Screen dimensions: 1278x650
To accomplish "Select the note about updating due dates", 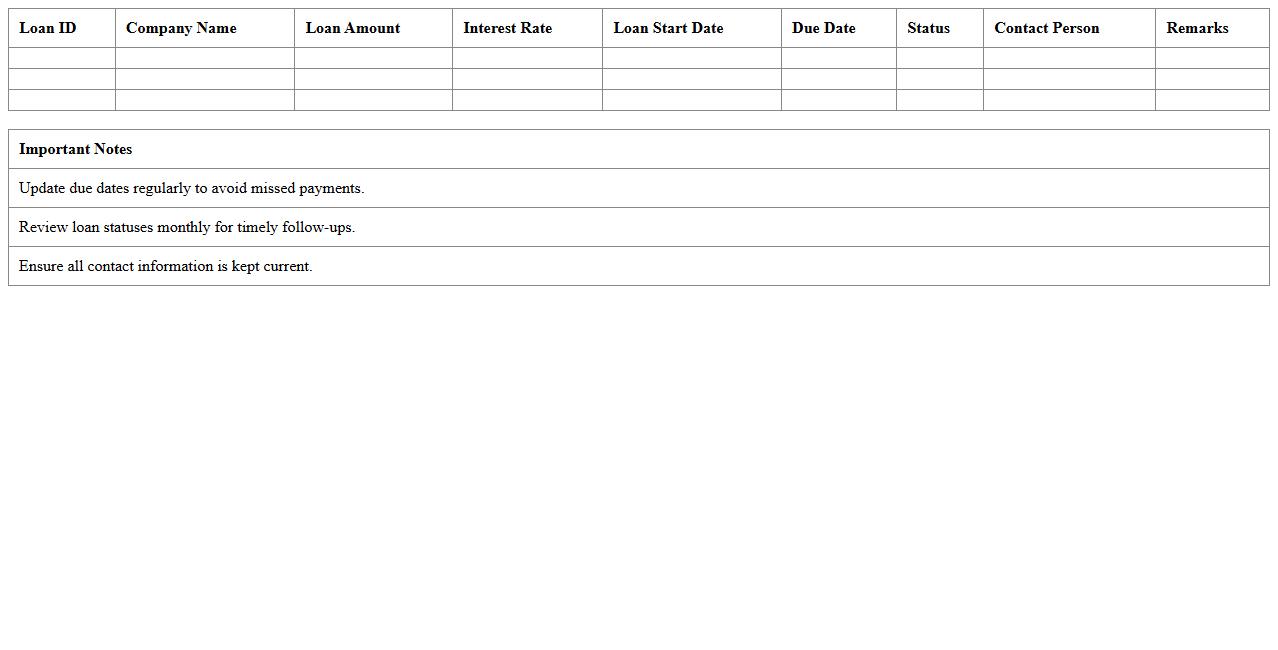I will point(191,188).
